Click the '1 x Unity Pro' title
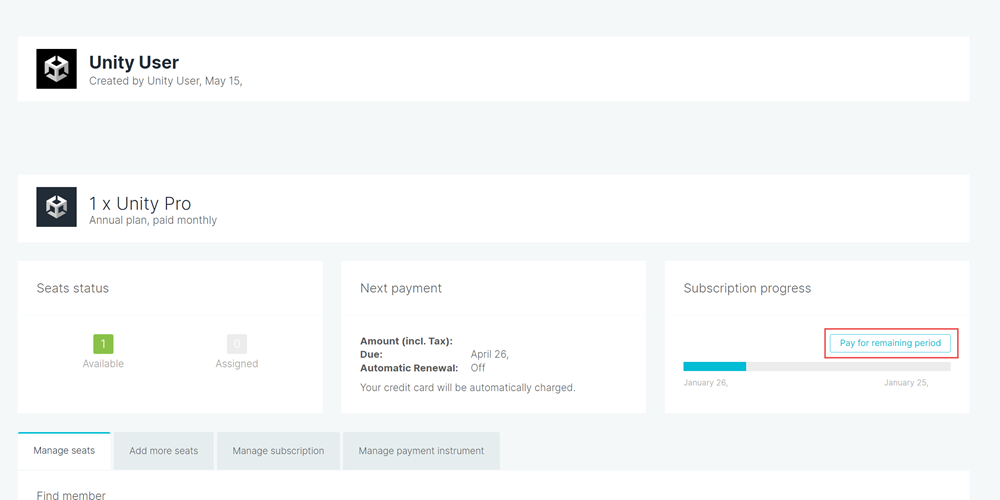Viewport: 1000px width, 500px height. point(140,203)
